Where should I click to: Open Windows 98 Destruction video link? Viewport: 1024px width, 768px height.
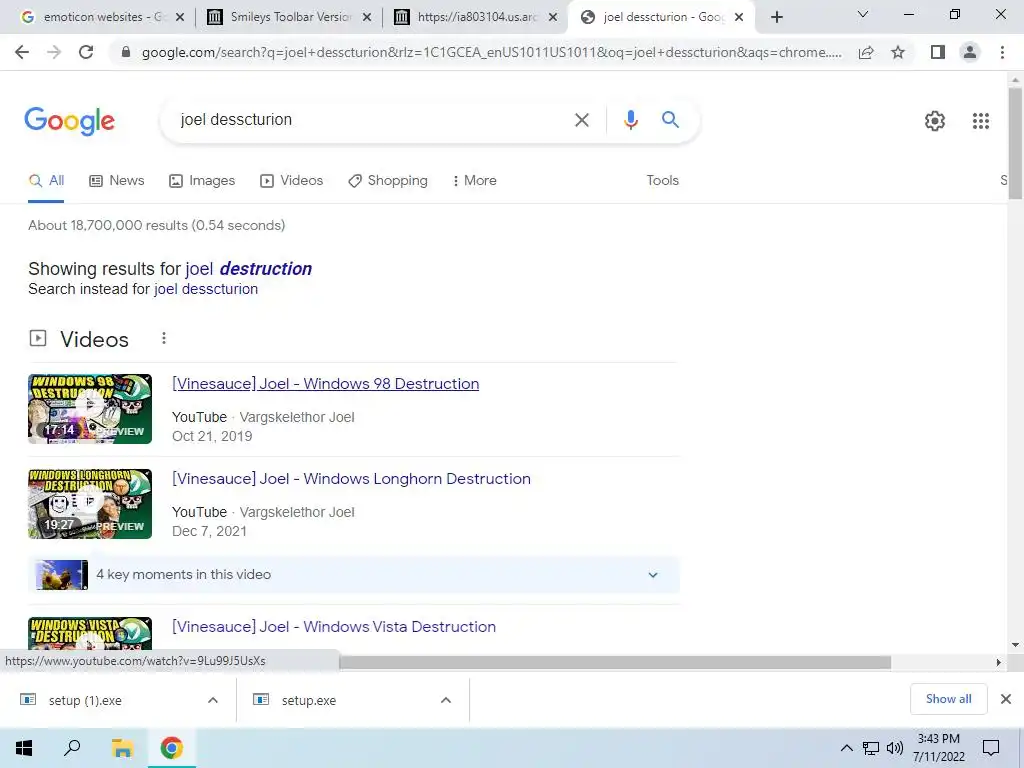pos(325,384)
